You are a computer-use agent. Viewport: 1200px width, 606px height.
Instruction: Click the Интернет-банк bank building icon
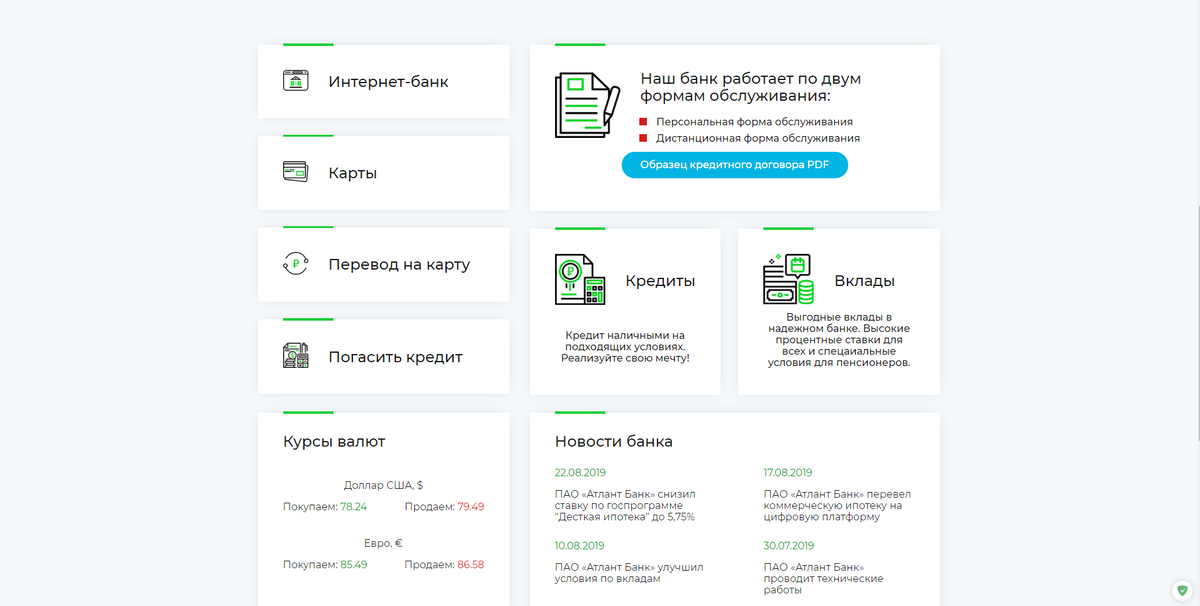(x=295, y=81)
